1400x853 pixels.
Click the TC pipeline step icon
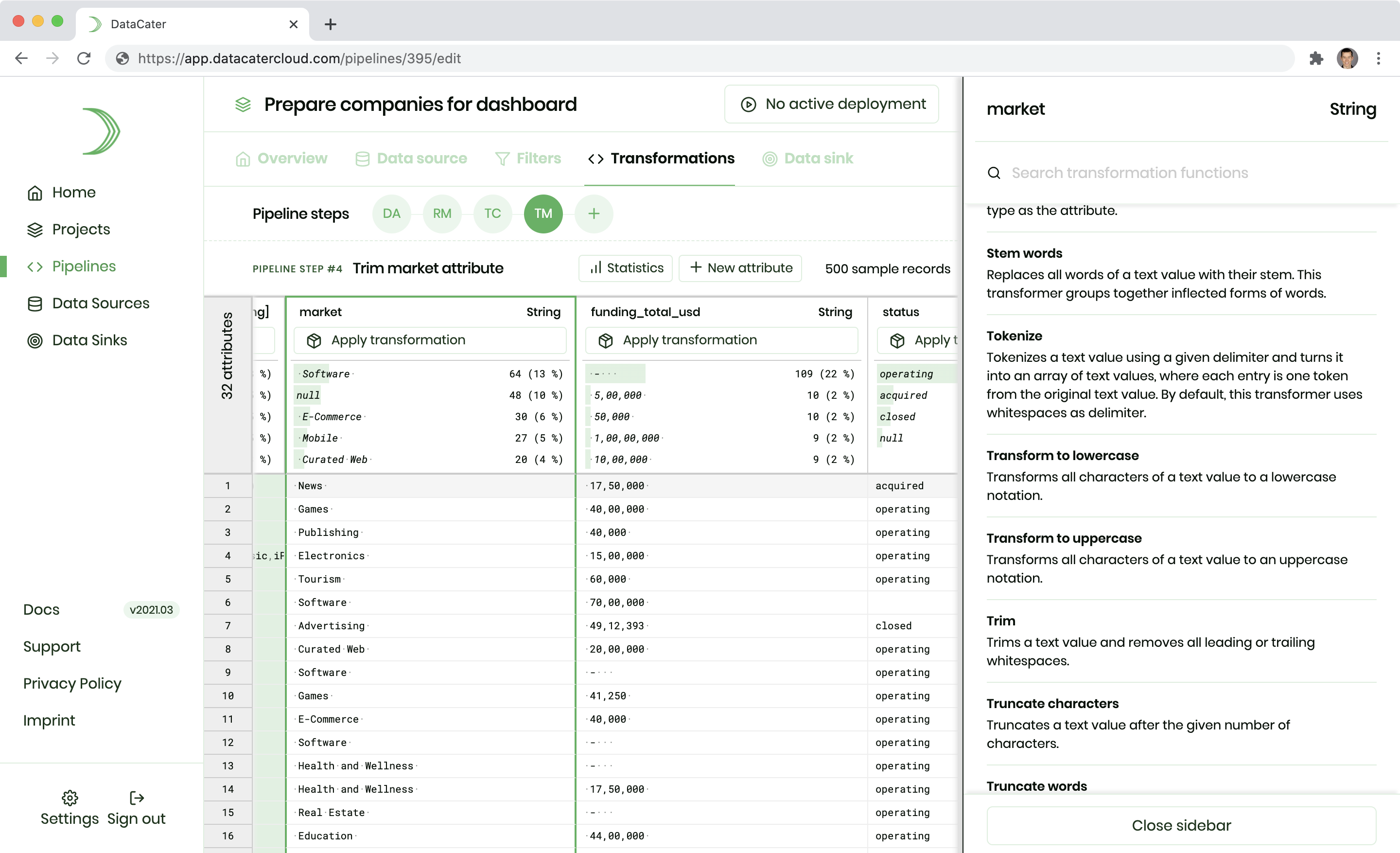[x=492, y=213]
